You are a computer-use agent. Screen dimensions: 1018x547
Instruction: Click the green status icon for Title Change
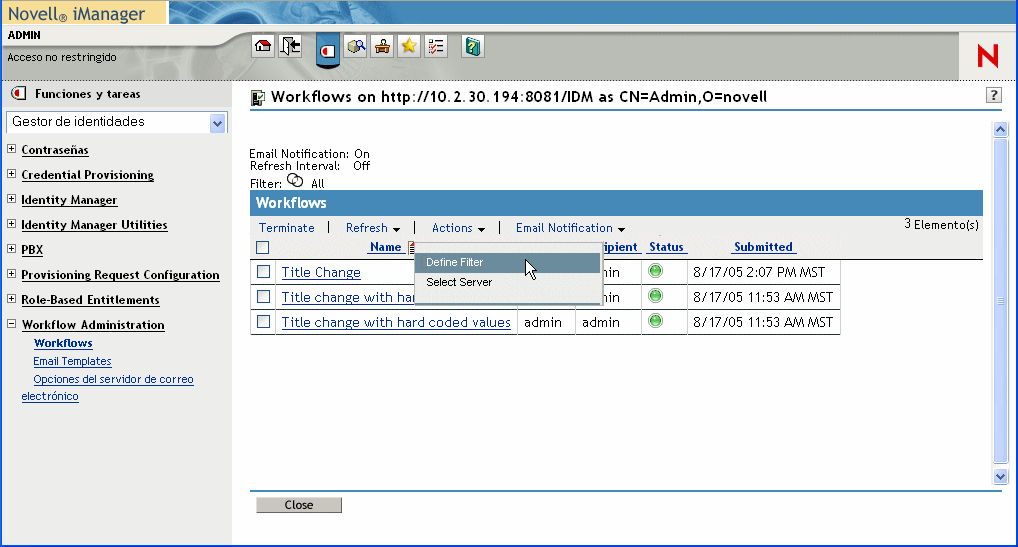656,271
